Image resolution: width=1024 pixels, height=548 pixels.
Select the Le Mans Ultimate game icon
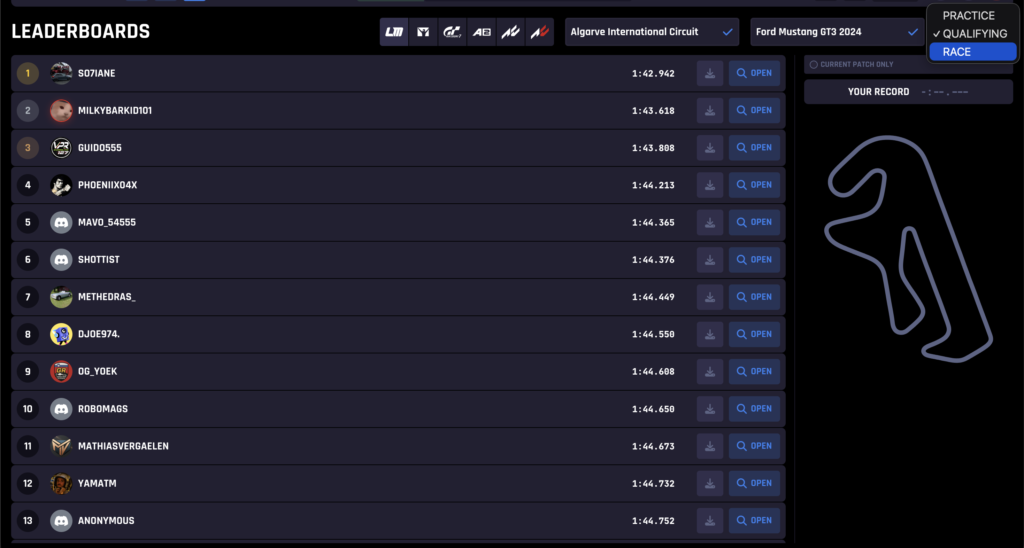tap(394, 32)
